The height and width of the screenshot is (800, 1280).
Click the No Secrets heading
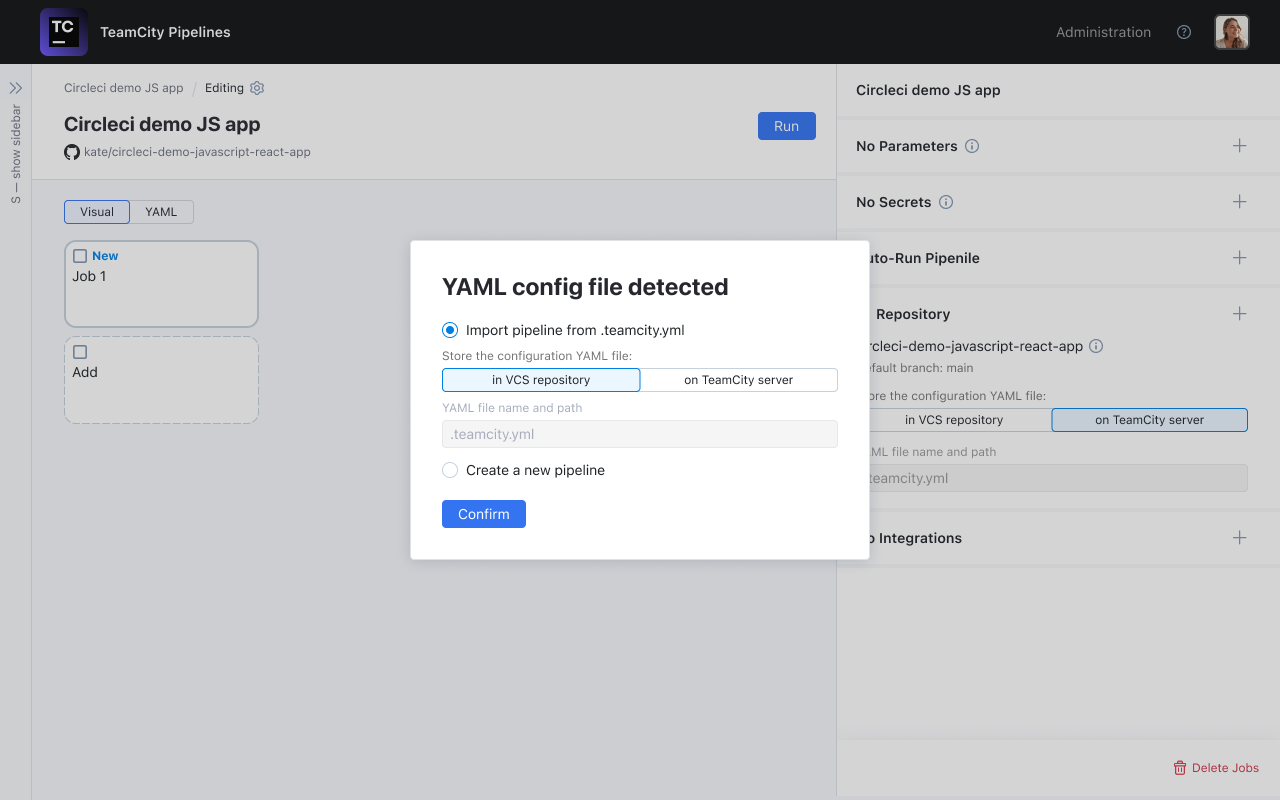pos(893,202)
